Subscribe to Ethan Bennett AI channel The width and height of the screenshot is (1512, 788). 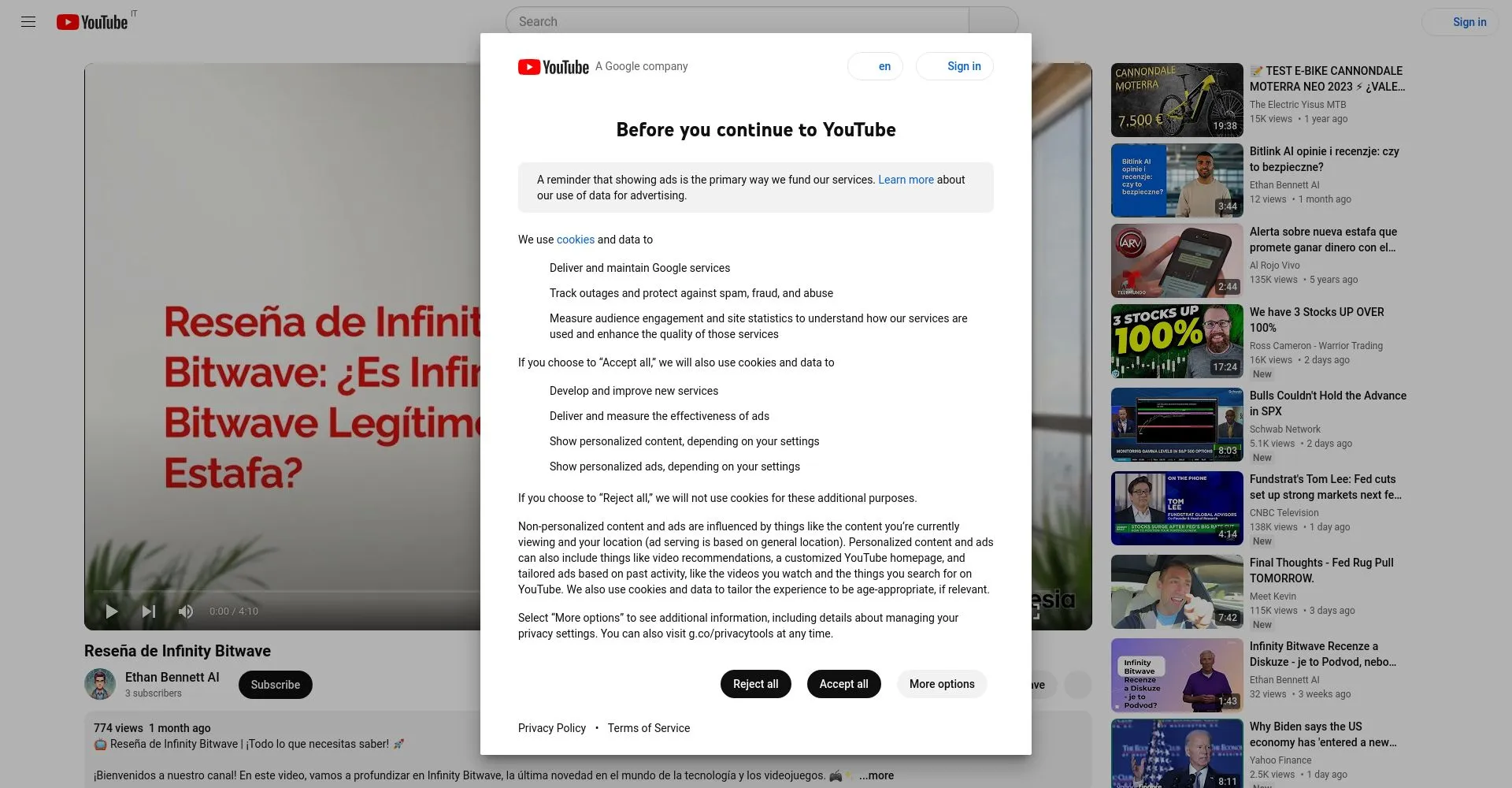click(275, 685)
